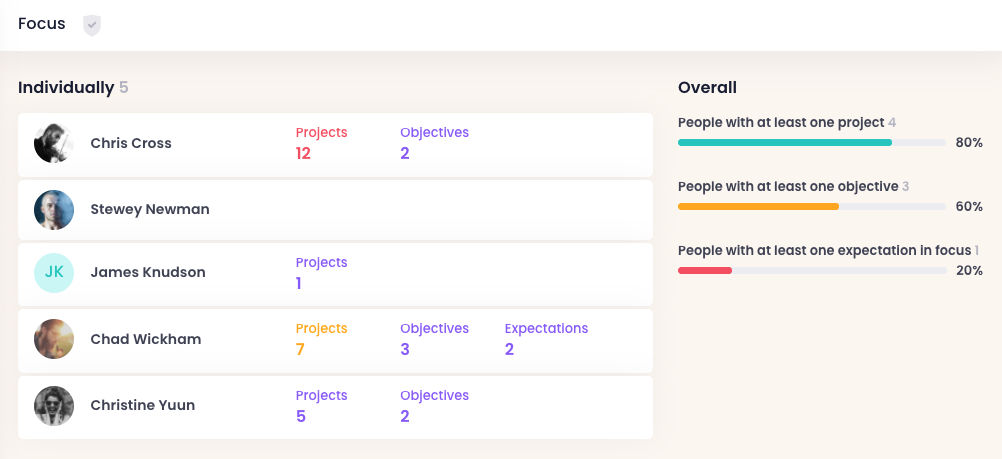
Task: Click the red expectations progress bar
Action: tap(705, 271)
